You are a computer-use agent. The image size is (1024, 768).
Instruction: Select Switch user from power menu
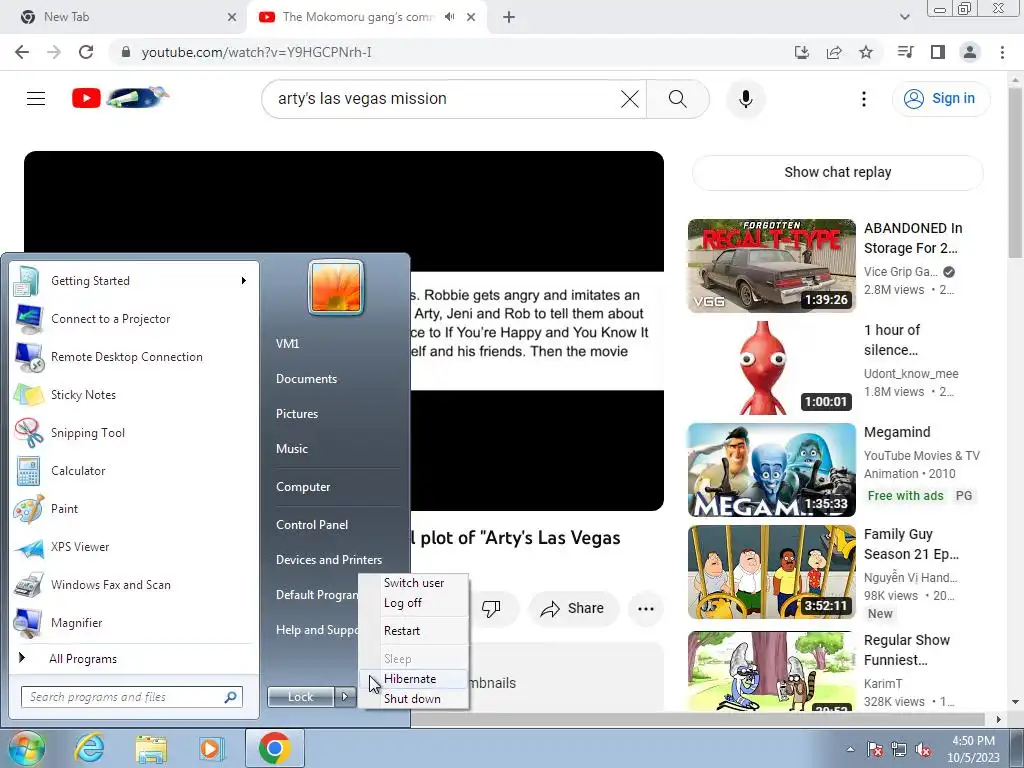click(414, 583)
